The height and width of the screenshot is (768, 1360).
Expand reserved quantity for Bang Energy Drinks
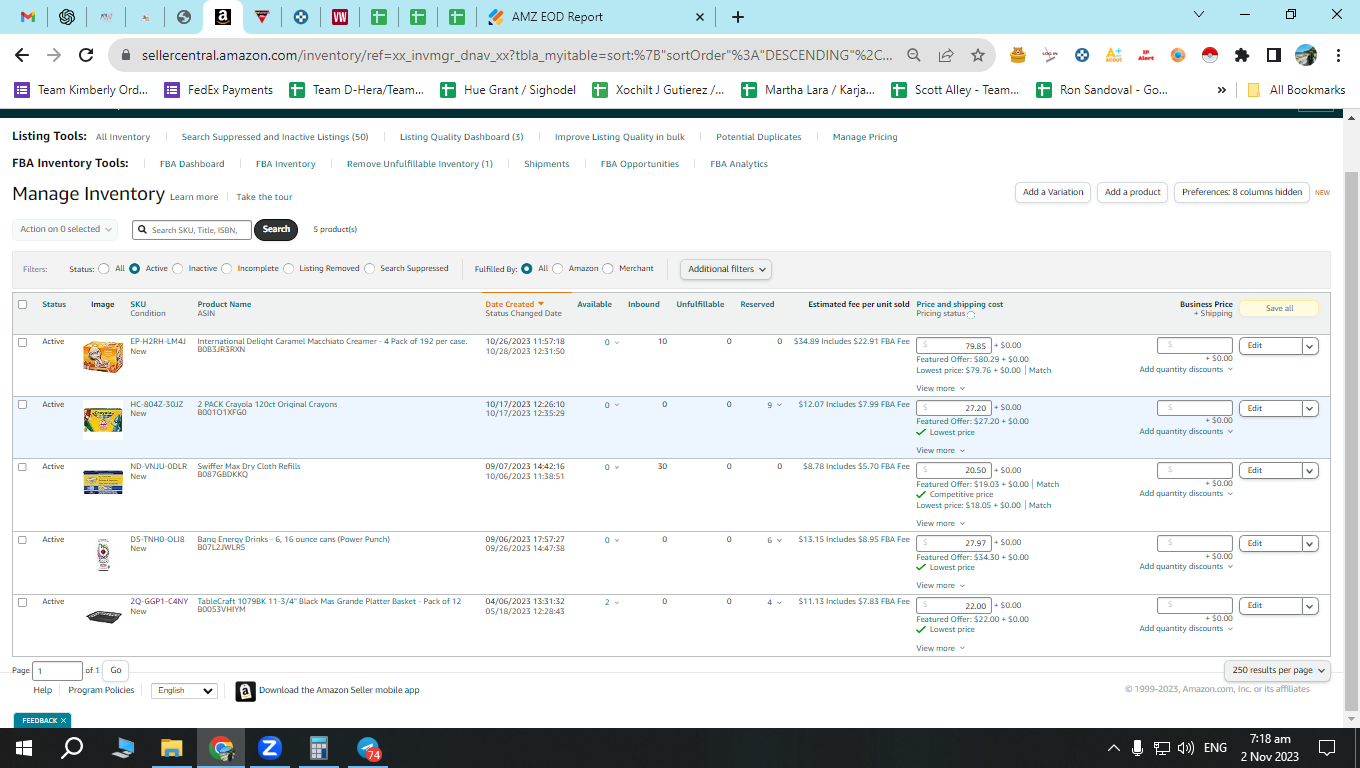(x=775, y=540)
